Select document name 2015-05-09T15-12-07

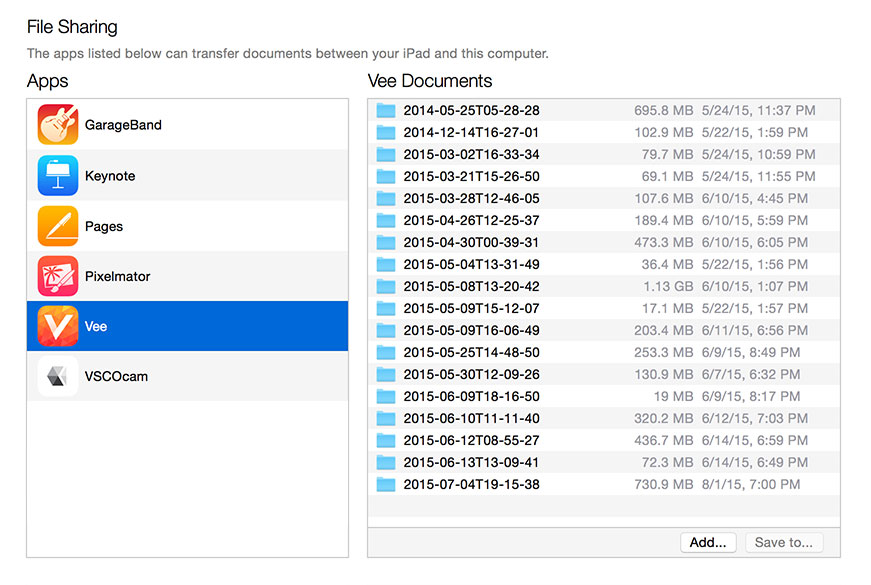click(x=472, y=308)
